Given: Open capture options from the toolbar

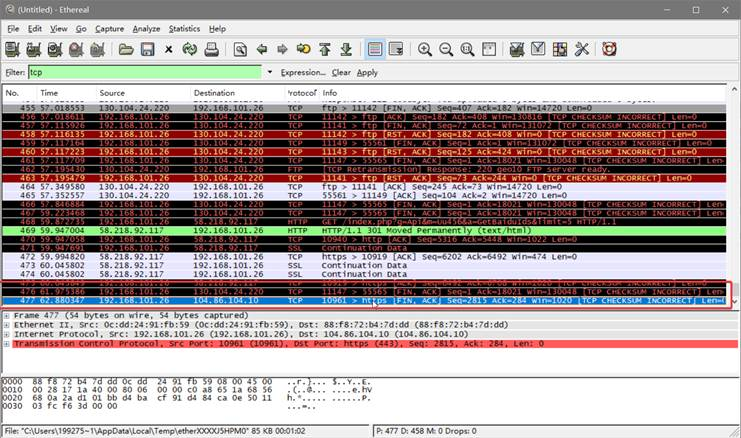Looking at the screenshot, I should 34,49.
